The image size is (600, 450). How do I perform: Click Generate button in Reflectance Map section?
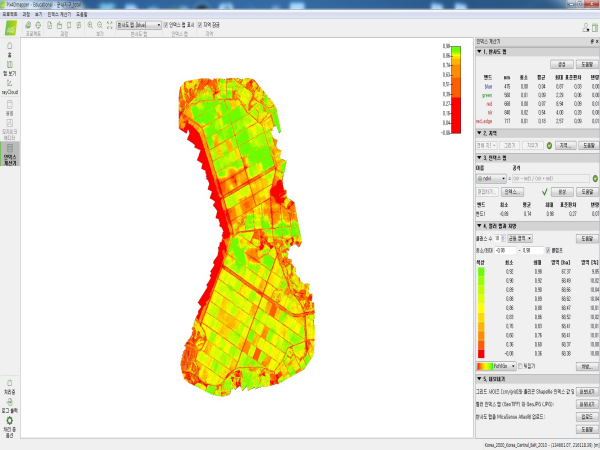562,64
